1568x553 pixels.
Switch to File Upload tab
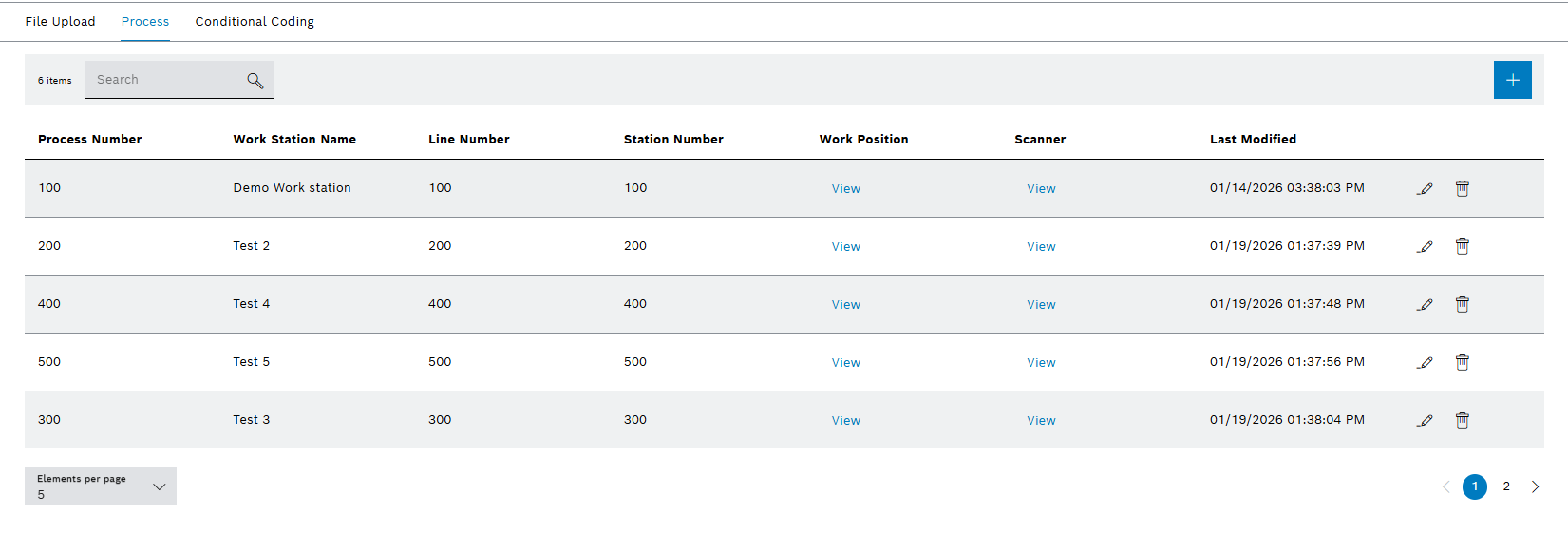pyautogui.click(x=60, y=21)
